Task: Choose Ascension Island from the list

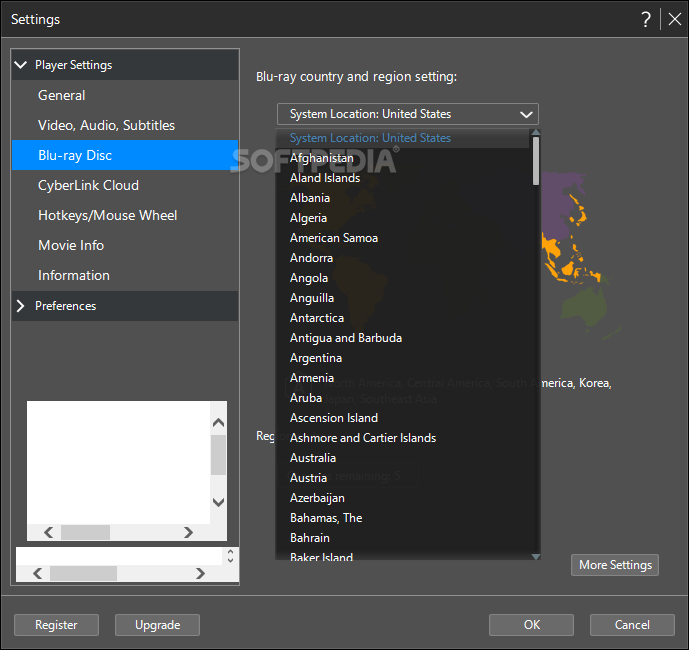Action: pyautogui.click(x=403, y=418)
